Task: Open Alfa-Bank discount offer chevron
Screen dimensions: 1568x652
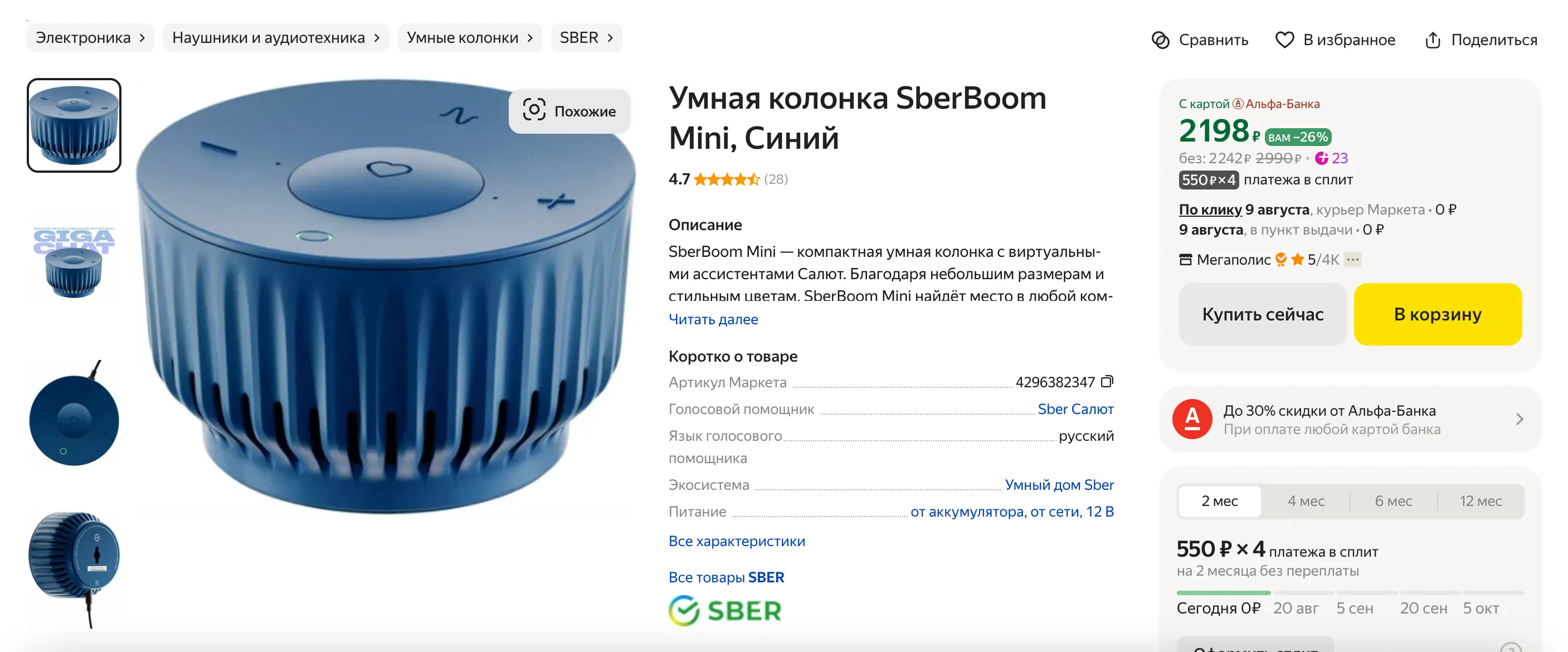Action: pyautogui.click(x=1520, y=419)
